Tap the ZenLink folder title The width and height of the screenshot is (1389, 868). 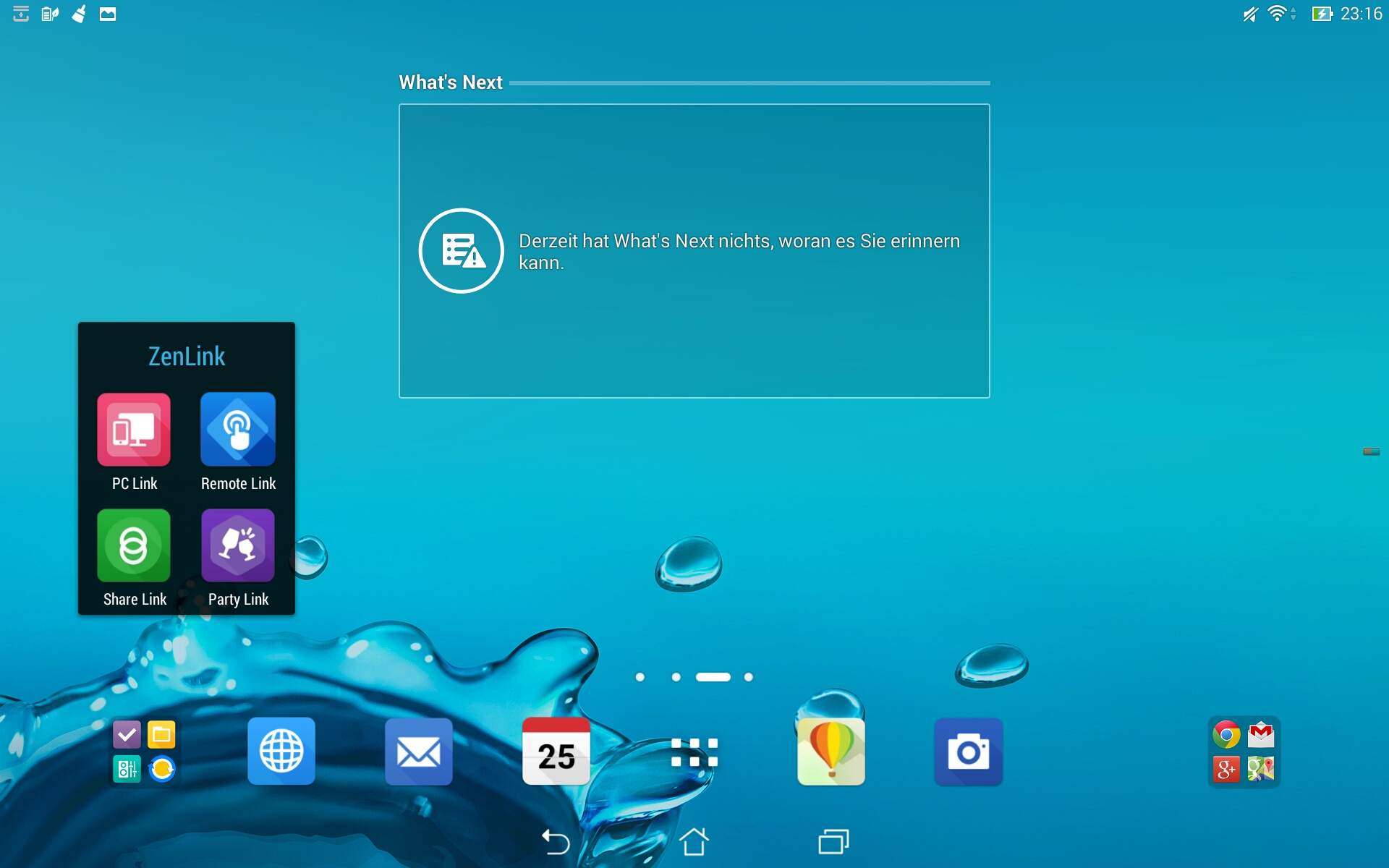[187, 357]
